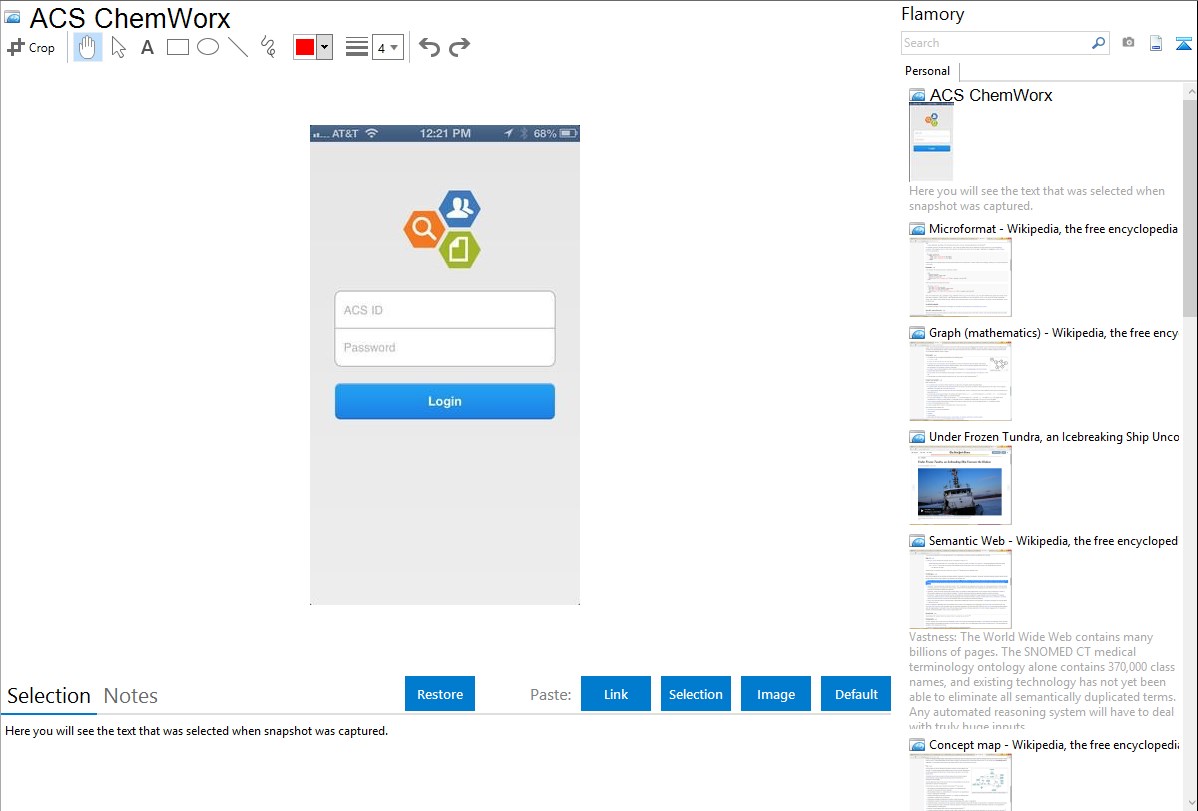
Task: Select the Crop tool
Action: pyautogui.click(x=31, y=47)
